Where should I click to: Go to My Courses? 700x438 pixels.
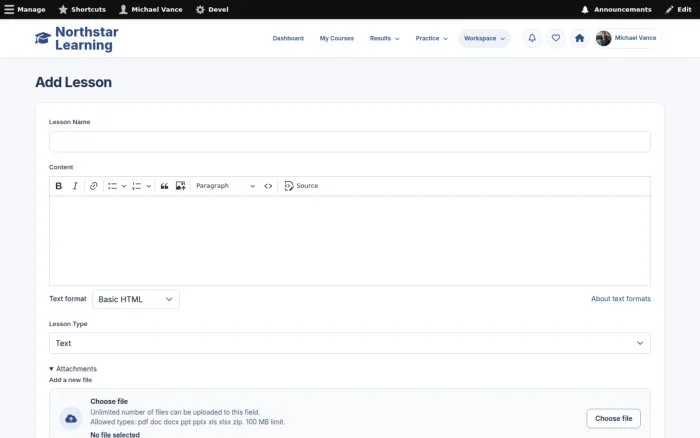point(337,38)
